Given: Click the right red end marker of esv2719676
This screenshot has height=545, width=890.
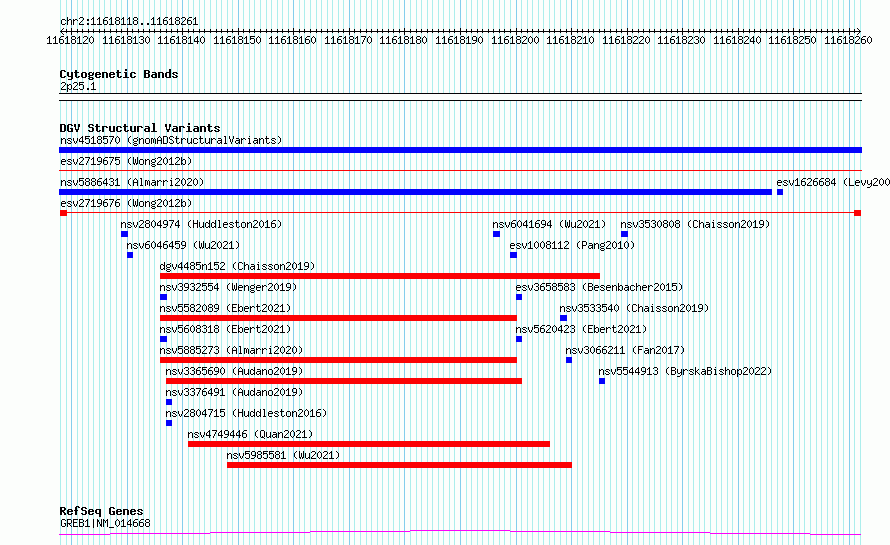Looking at the screenshot, I should (x=858, y=213).
